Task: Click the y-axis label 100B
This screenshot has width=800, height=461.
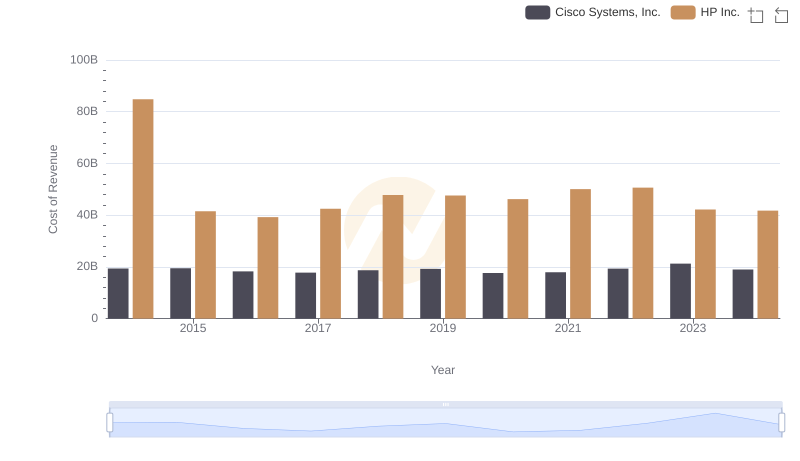Action: 84,60
